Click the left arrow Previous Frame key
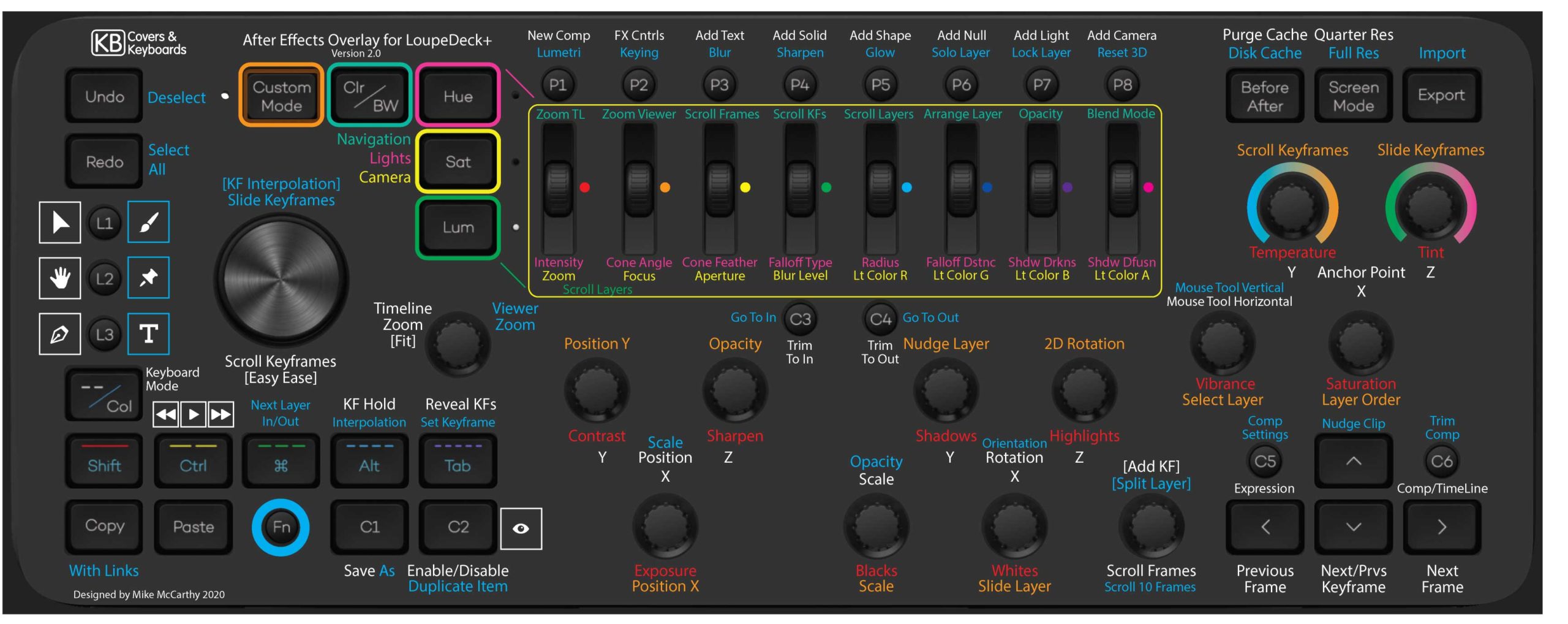This screenshot has height=624, width=1568. pos(1265,527)
